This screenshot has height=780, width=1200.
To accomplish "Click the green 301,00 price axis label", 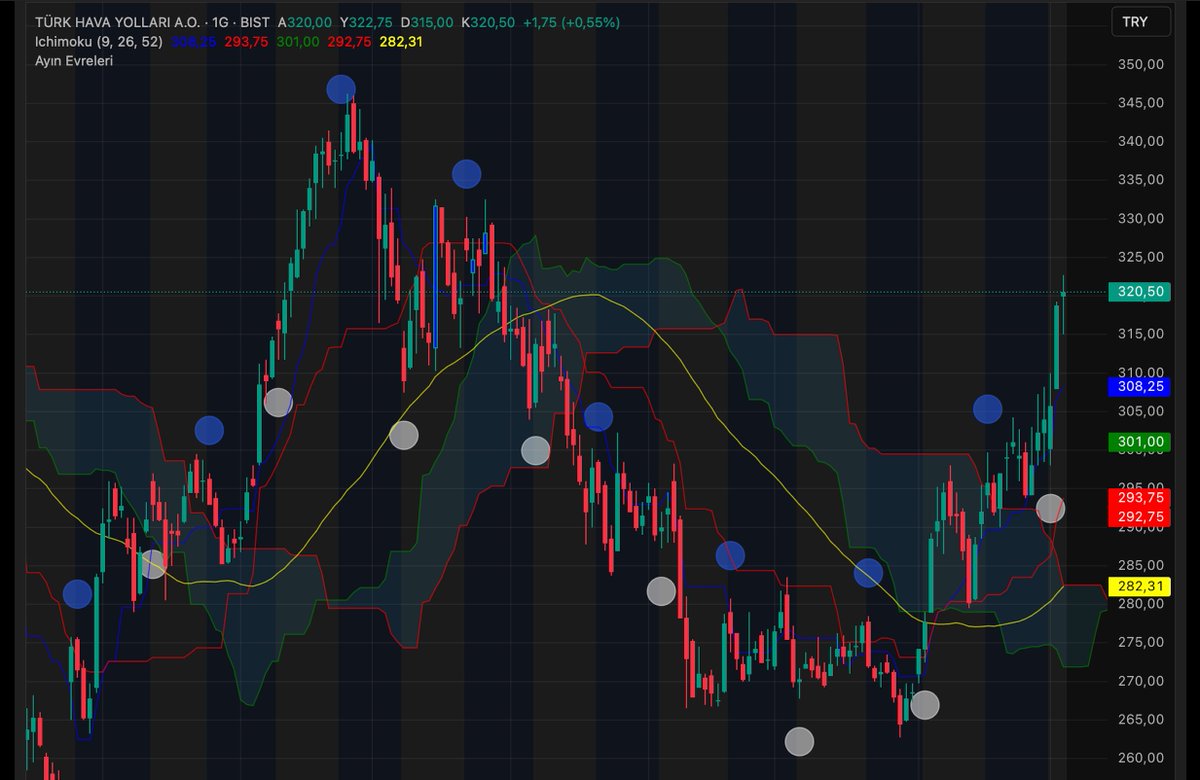I will (1141, 441).
